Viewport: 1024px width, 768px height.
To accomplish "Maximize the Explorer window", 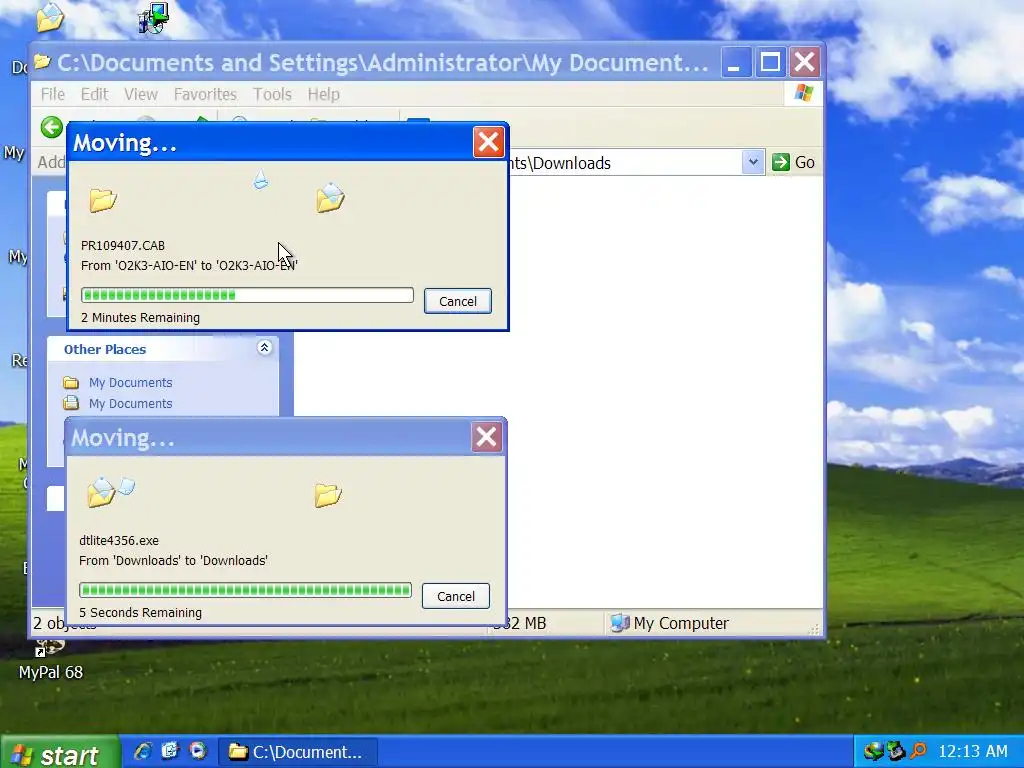I will tap(770, 63).
